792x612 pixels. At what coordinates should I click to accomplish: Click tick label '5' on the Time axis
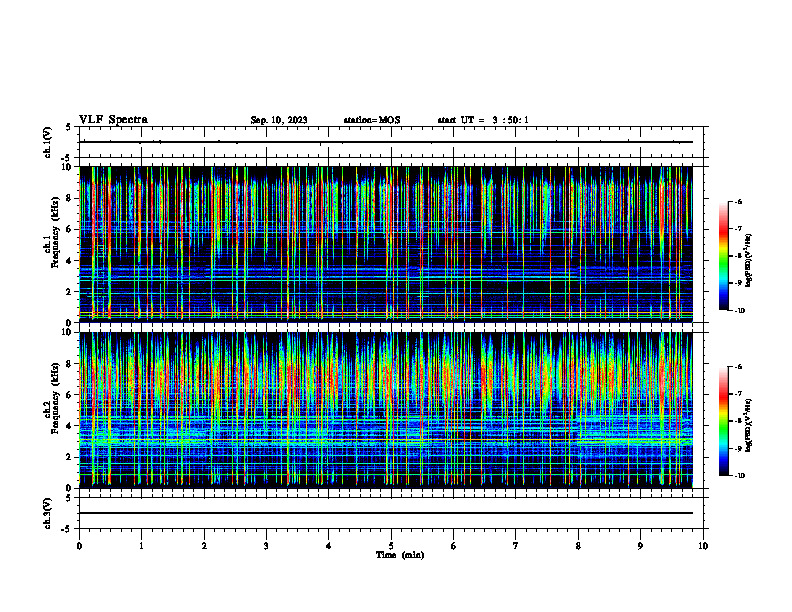pos(391,546)
